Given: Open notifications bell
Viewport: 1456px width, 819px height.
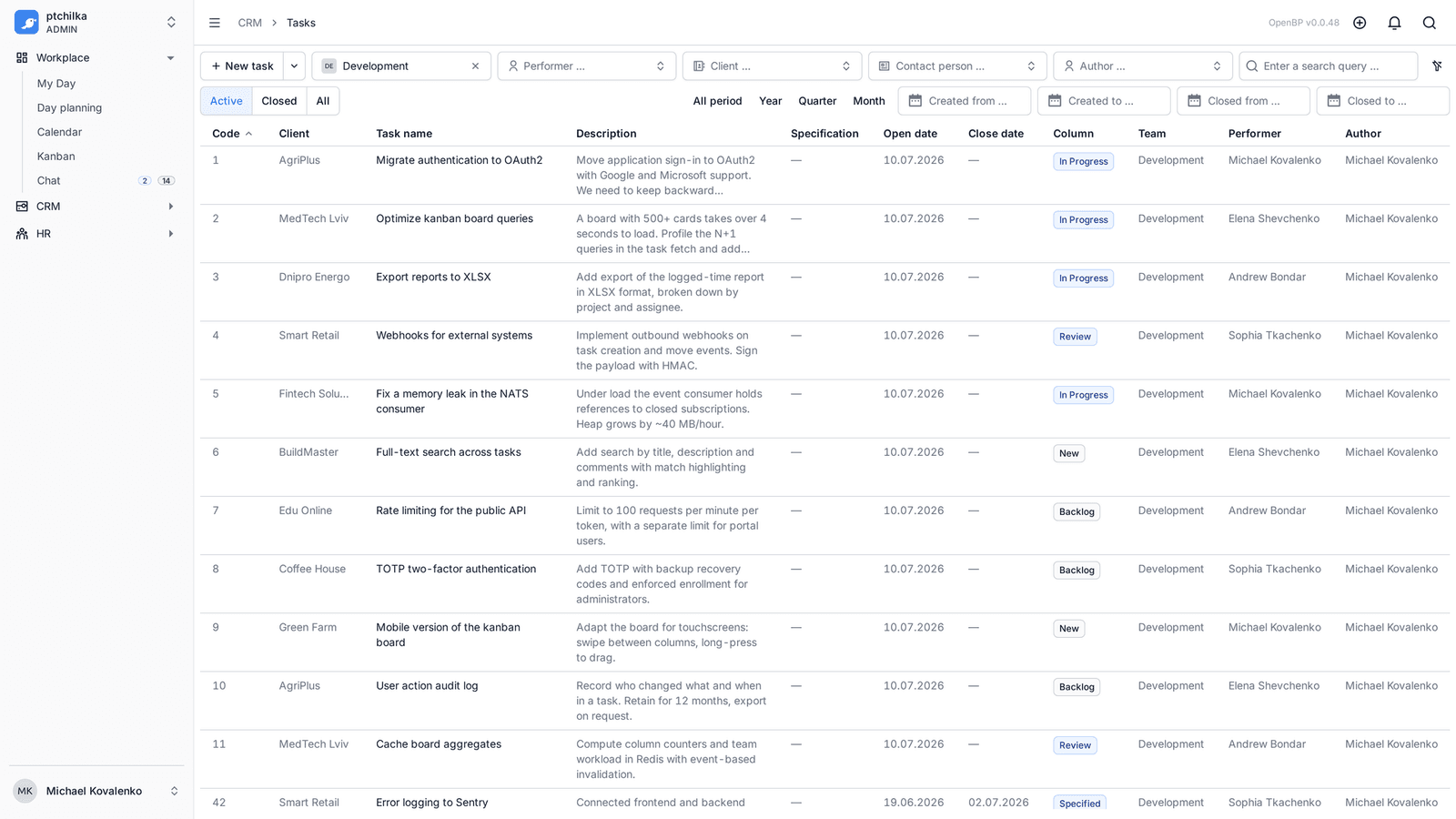Looking at the screenshot, I should point(1394,23).
